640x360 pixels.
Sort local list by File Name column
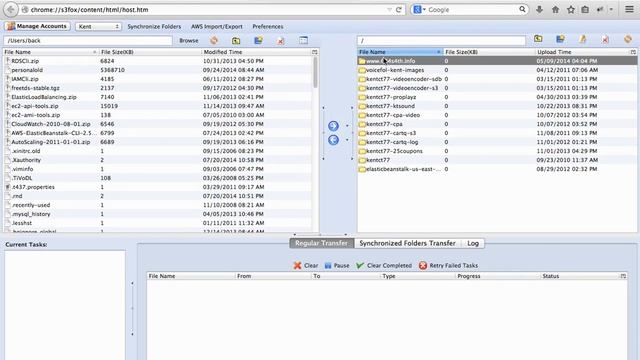[51, 52]
